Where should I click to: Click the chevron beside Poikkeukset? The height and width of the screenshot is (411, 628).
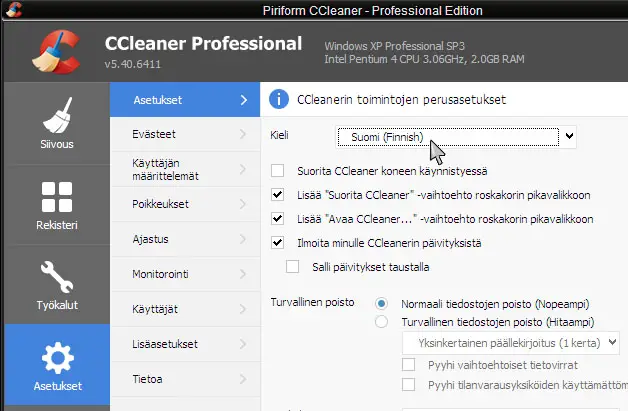243,204
